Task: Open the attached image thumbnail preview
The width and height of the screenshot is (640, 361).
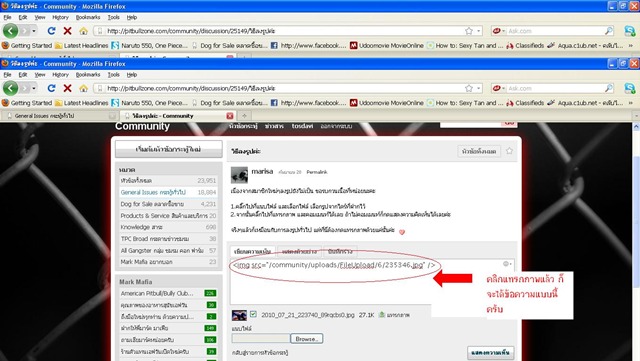Action: click(239, 315)
